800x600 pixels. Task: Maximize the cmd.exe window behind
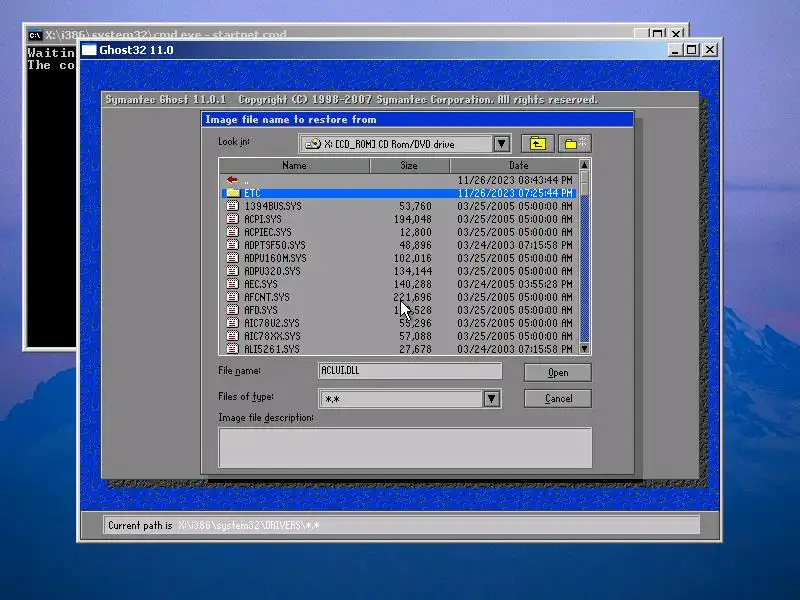click(x=658, y=34)
